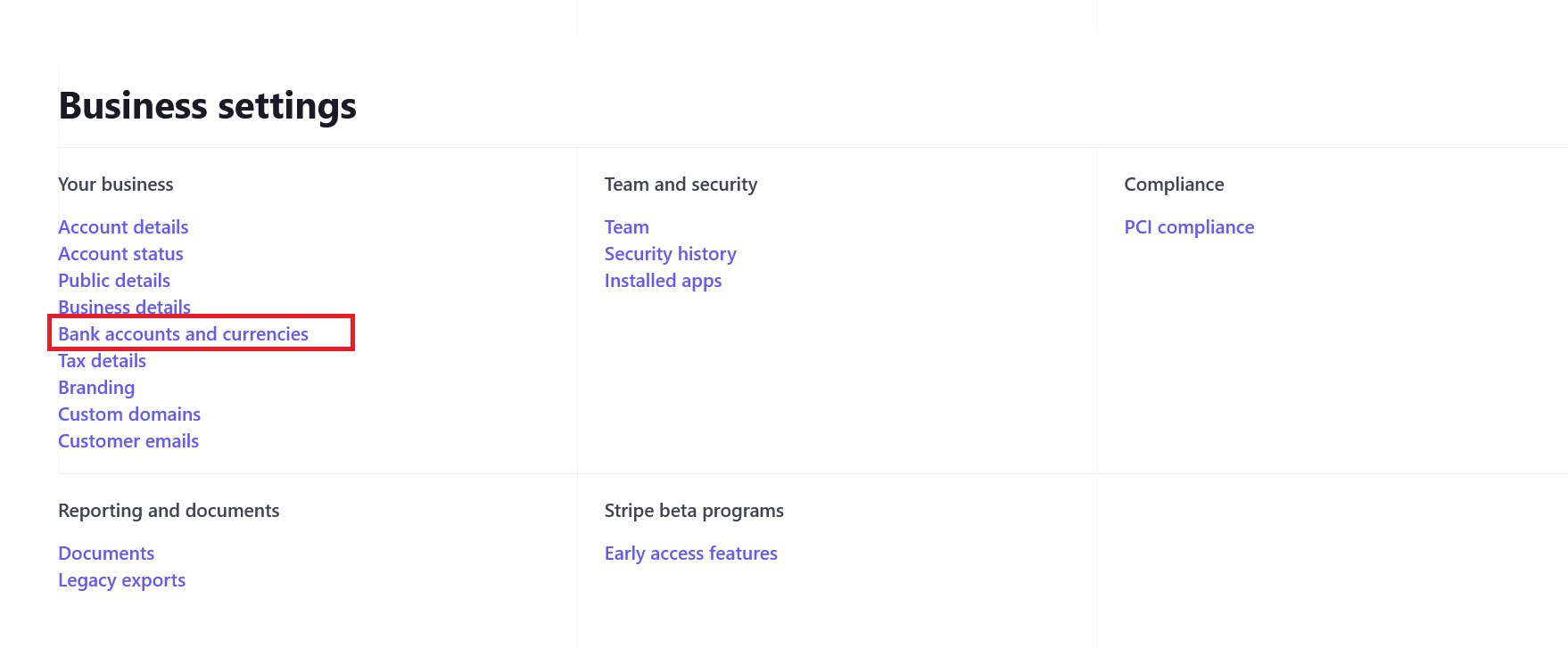The height and width of the screenshot is (648, 1568).
Task: Open the Business details link
Action: click(x=124, y=307)
